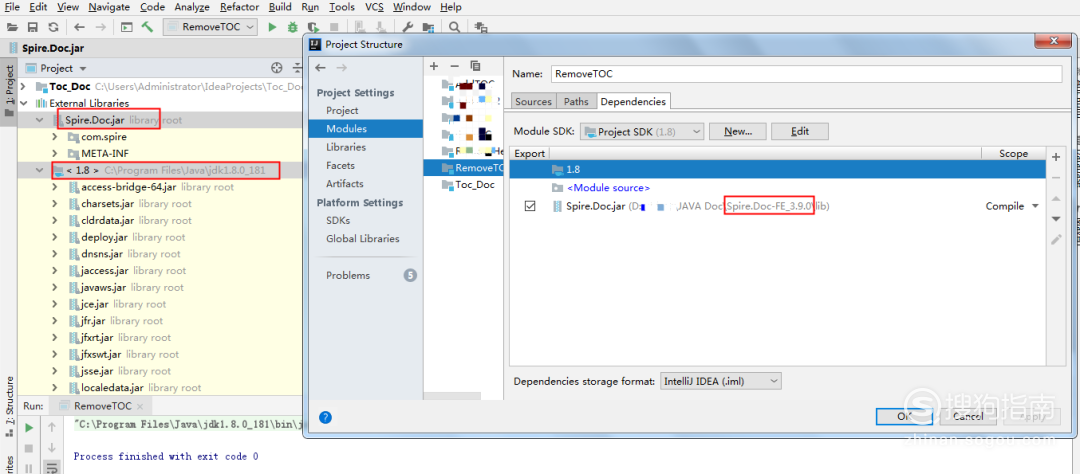This screenshot has height=474, width=1080.
Task: Open the dependencies storage format dropdown
Action: (x=720, y=381)
